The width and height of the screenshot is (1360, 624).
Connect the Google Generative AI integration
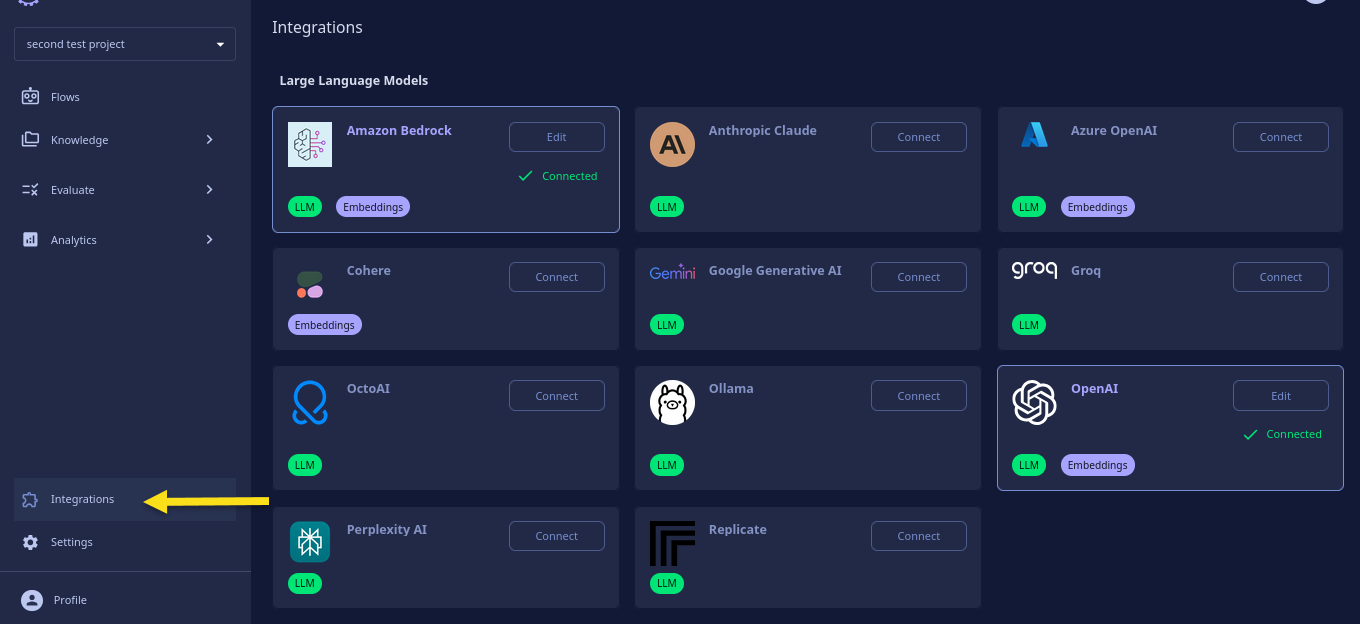(x=919, y=277)
